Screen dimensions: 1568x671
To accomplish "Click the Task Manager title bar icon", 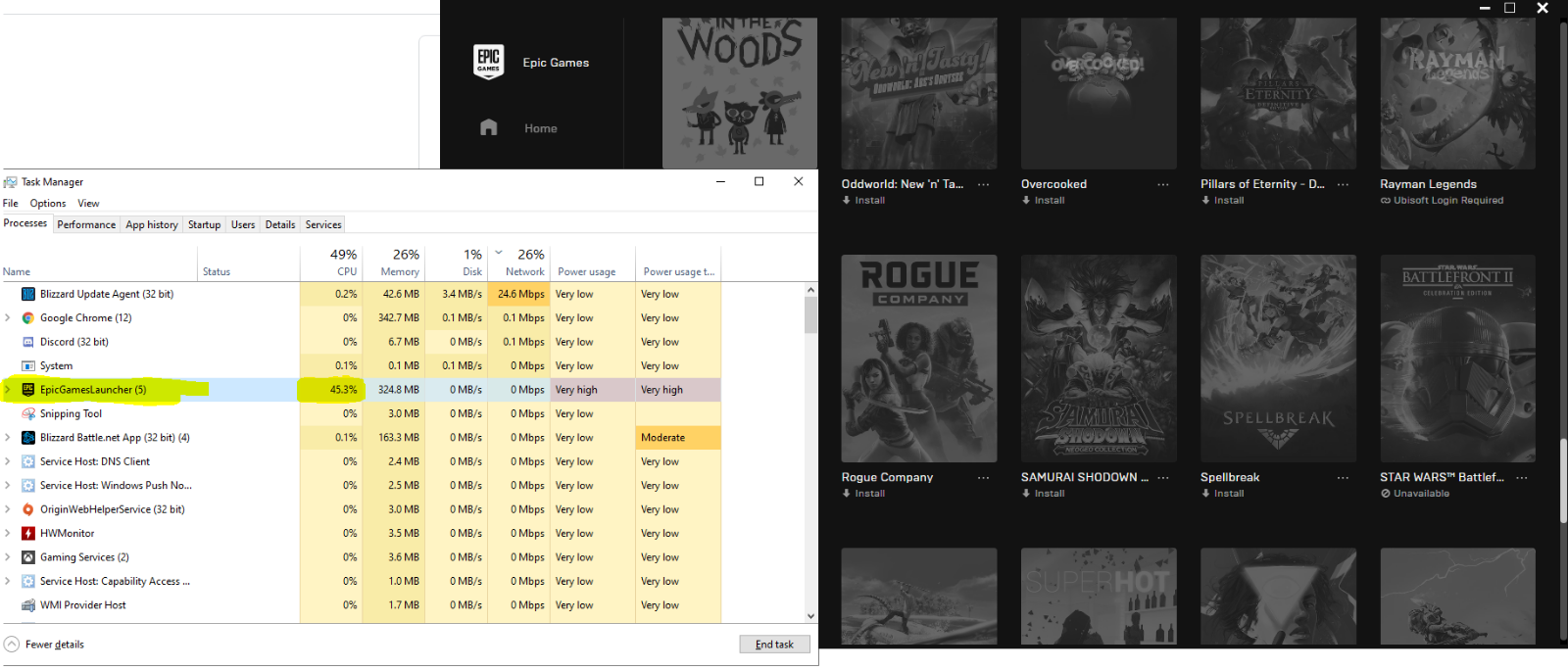I will coord(10,182).
